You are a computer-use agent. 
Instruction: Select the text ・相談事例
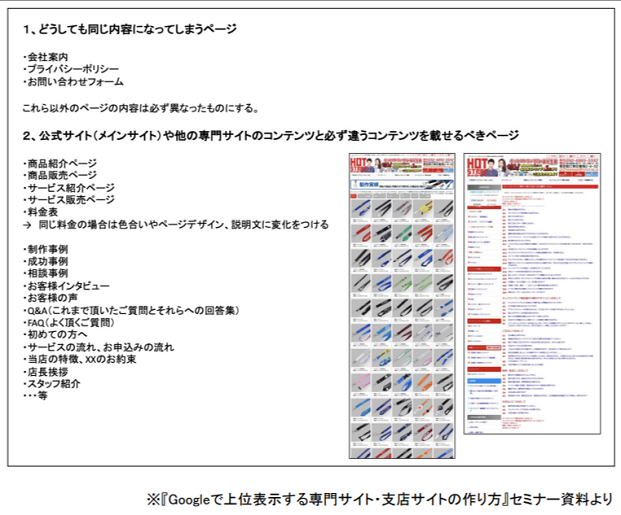coord(45,273)
